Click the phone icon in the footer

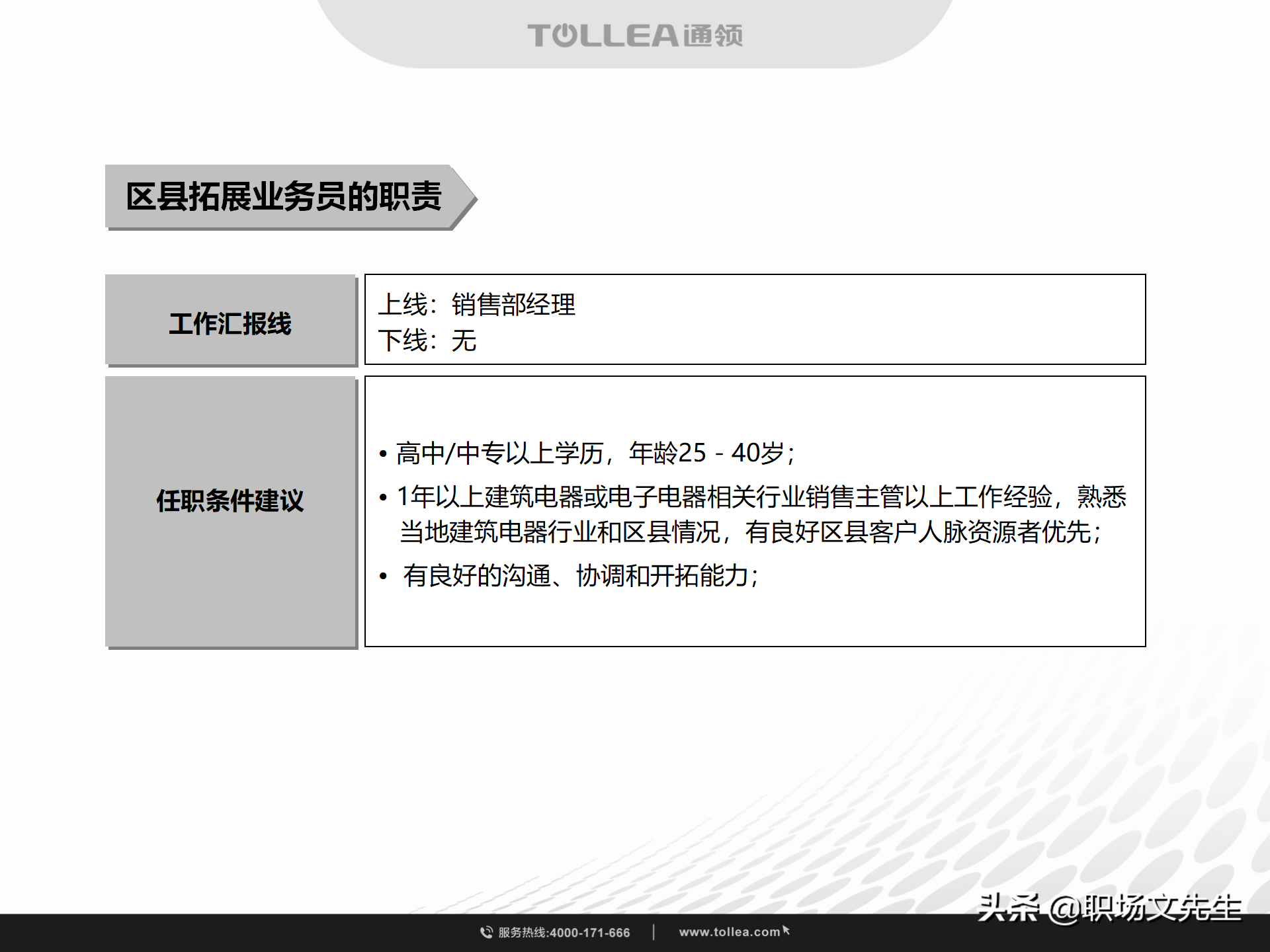(x=485, y=932)
